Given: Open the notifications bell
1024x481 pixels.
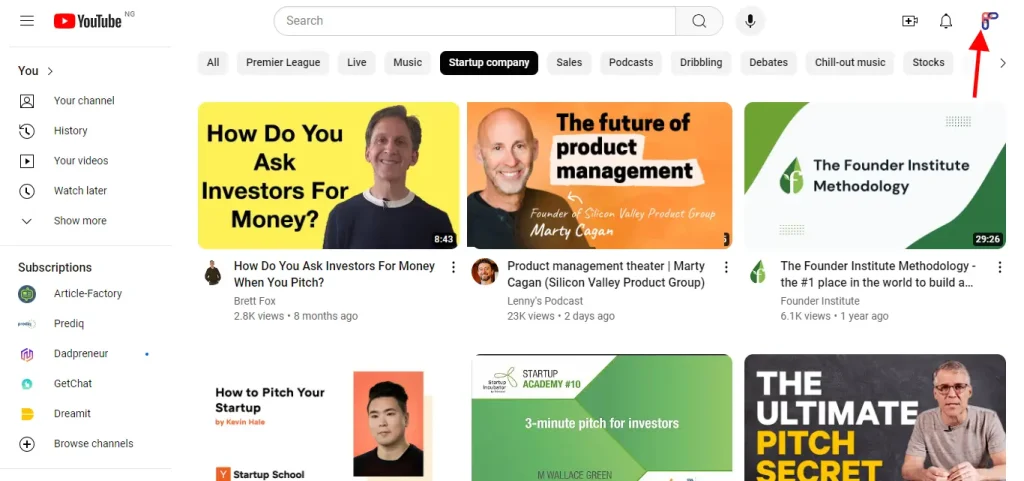Looking at the screenshot, I should coord(946,21).
